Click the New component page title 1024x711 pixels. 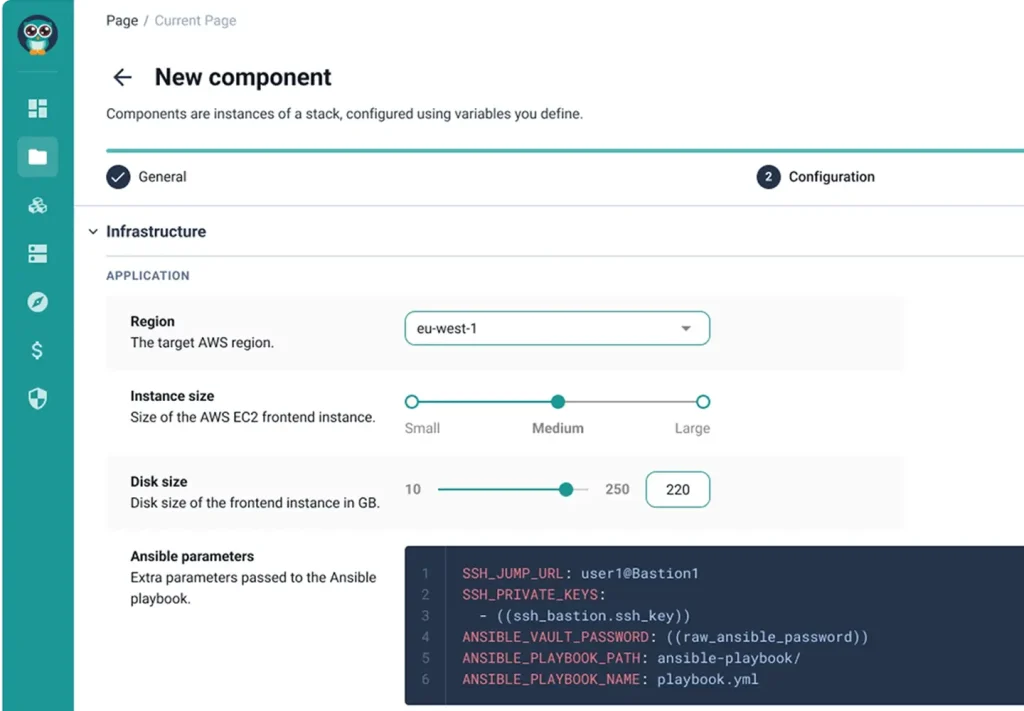[243, 77]
